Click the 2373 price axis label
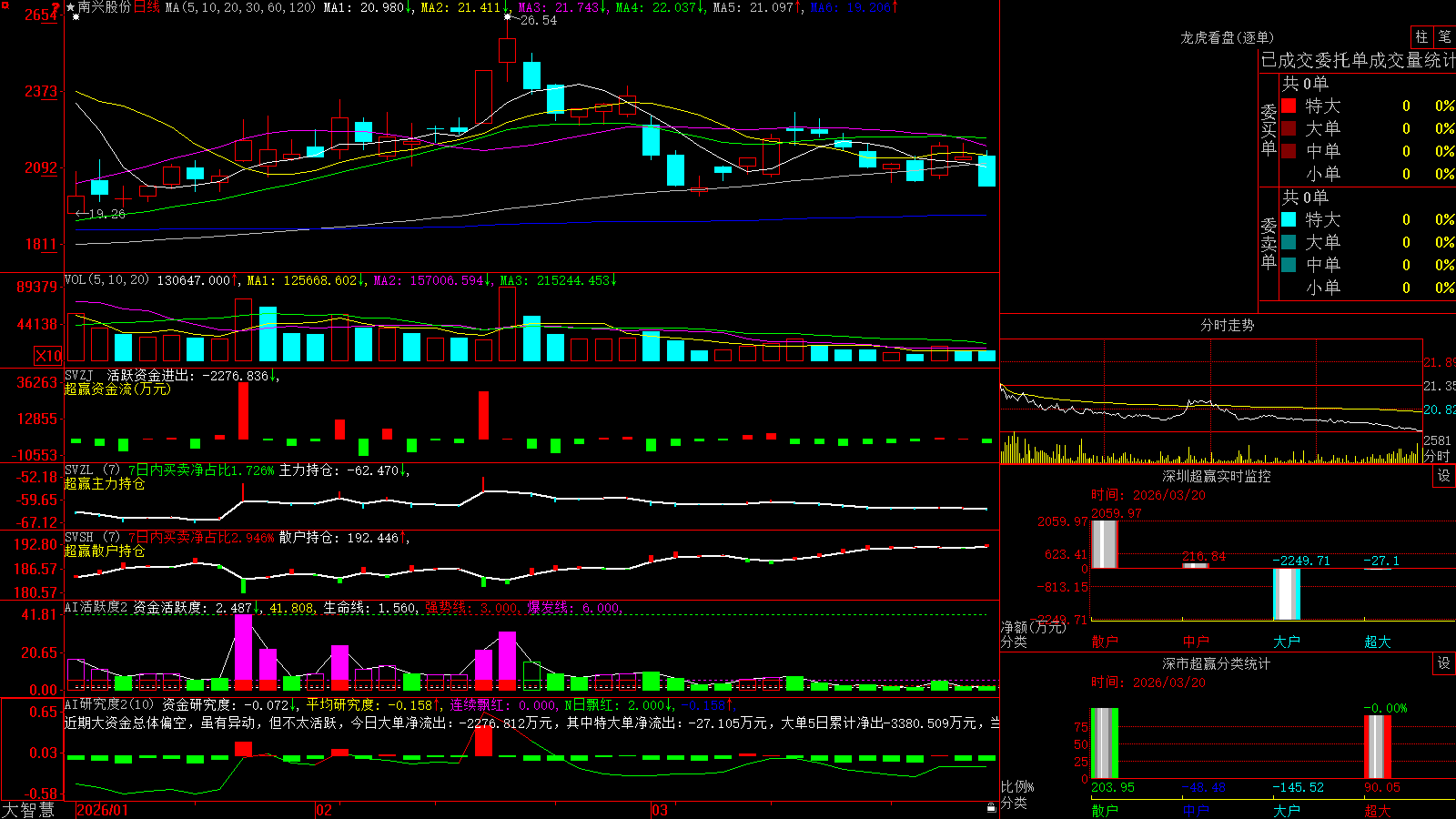 click(41, 91)
